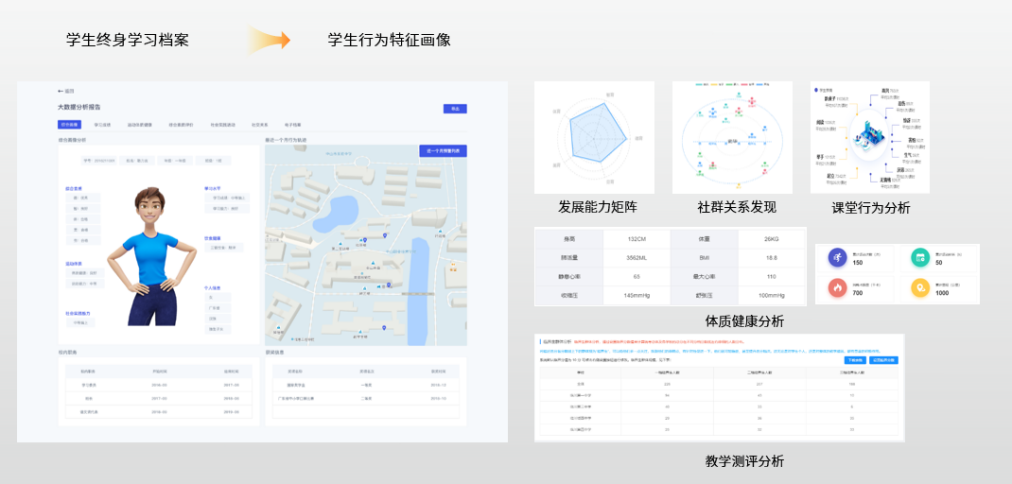Switch to the second tab in report
1012x484 pixels.
pos(102,125)
